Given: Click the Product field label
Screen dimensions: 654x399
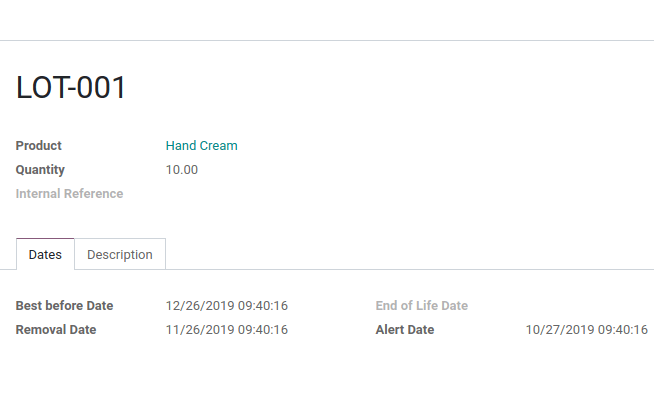Looking at the screenshot, I should (x=38, y=146).
